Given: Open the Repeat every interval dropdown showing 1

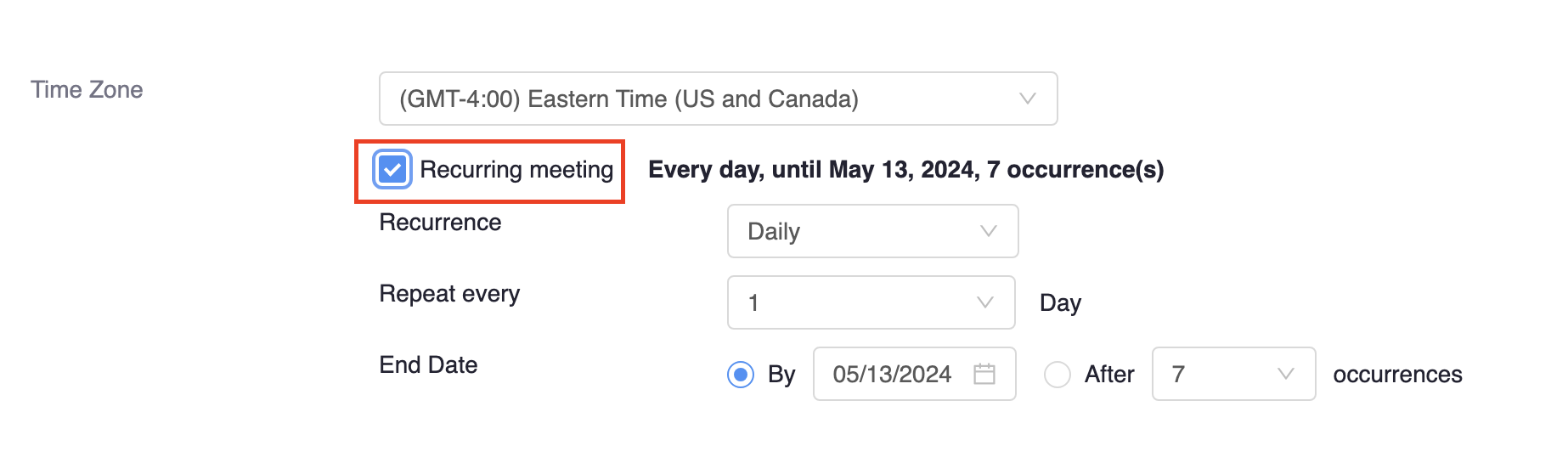Looking at the screenshot, I should pos(870,302).
